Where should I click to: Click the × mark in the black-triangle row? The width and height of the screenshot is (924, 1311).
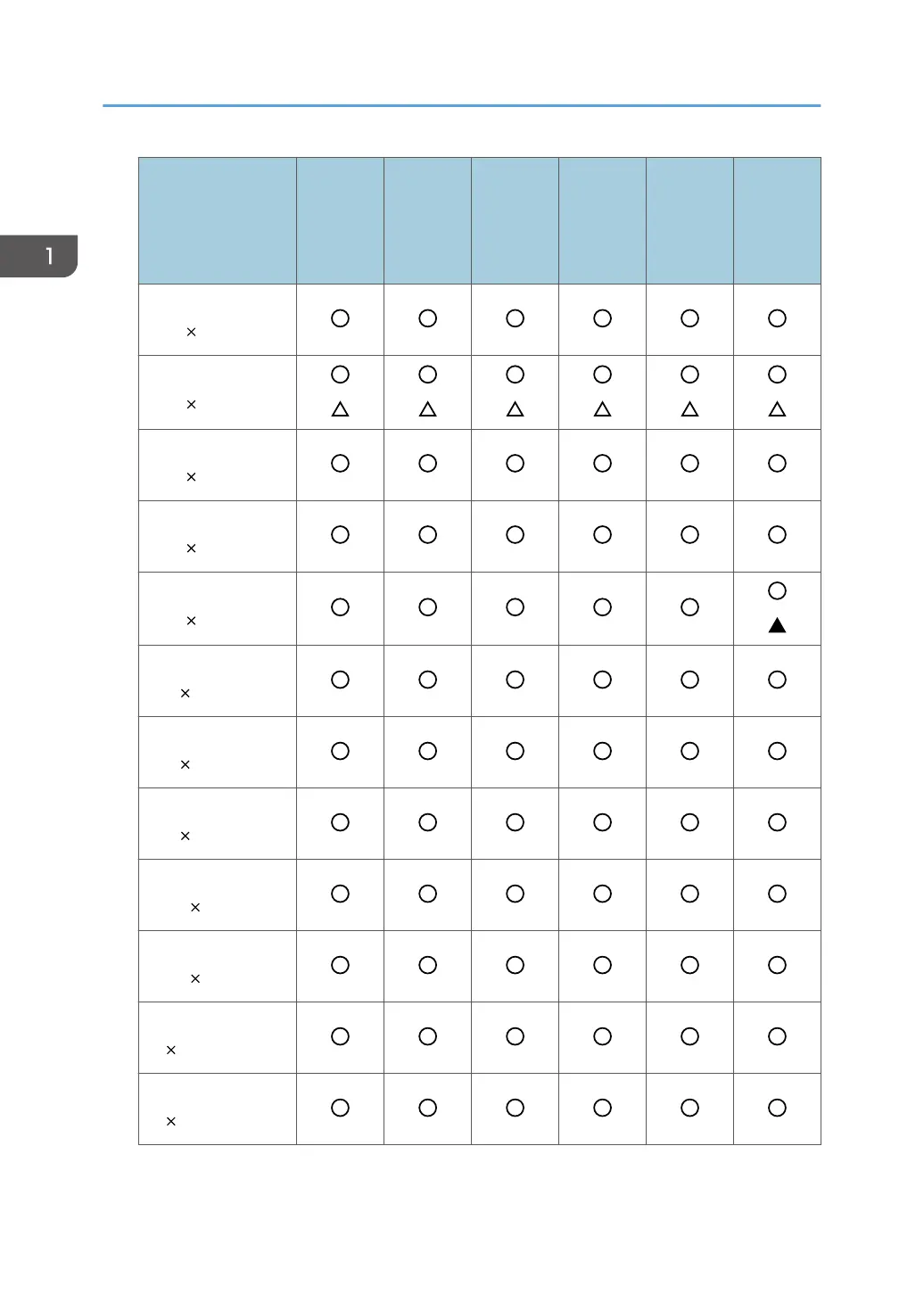[191, 620]
